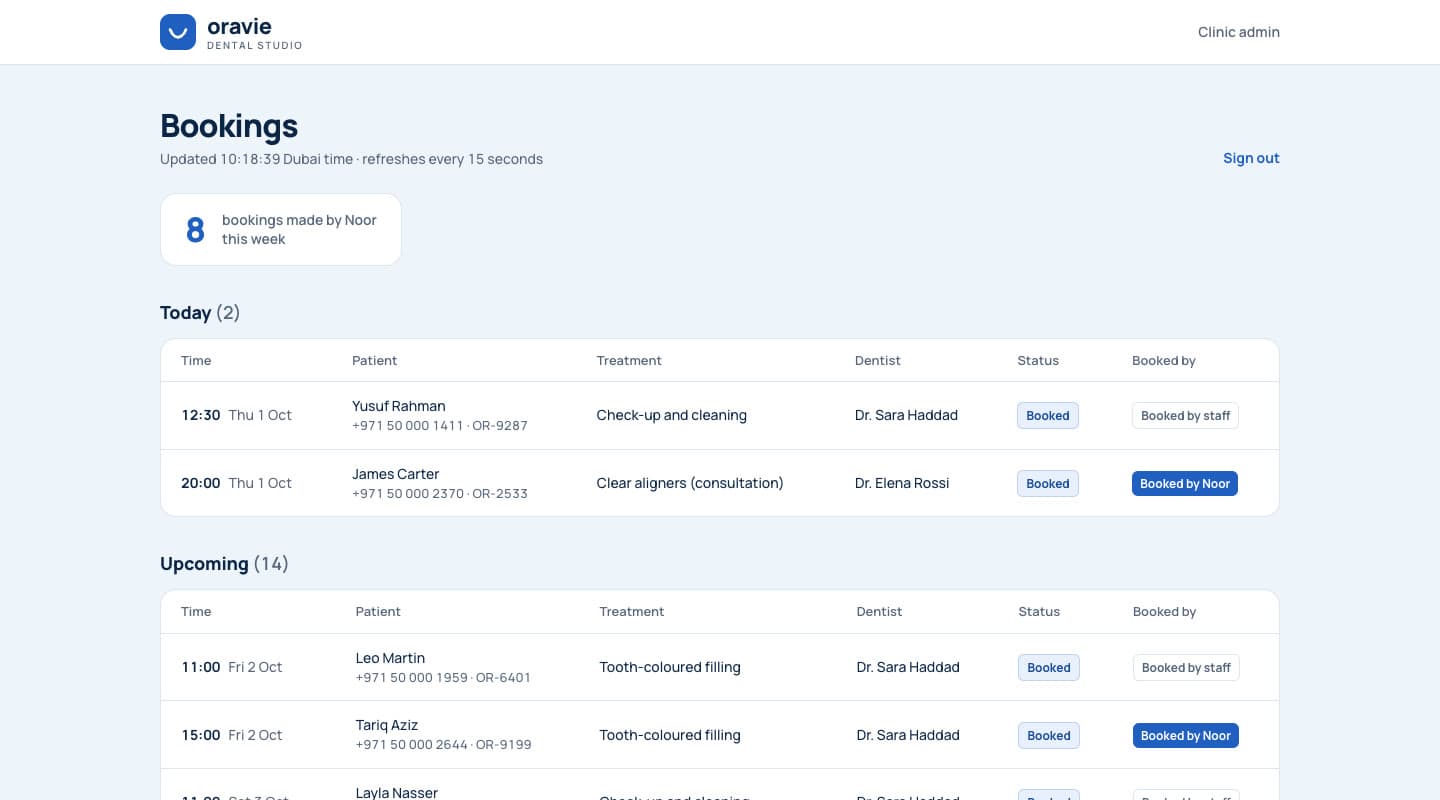Click the oravie Dental Studio wordmark

[254, 32]
